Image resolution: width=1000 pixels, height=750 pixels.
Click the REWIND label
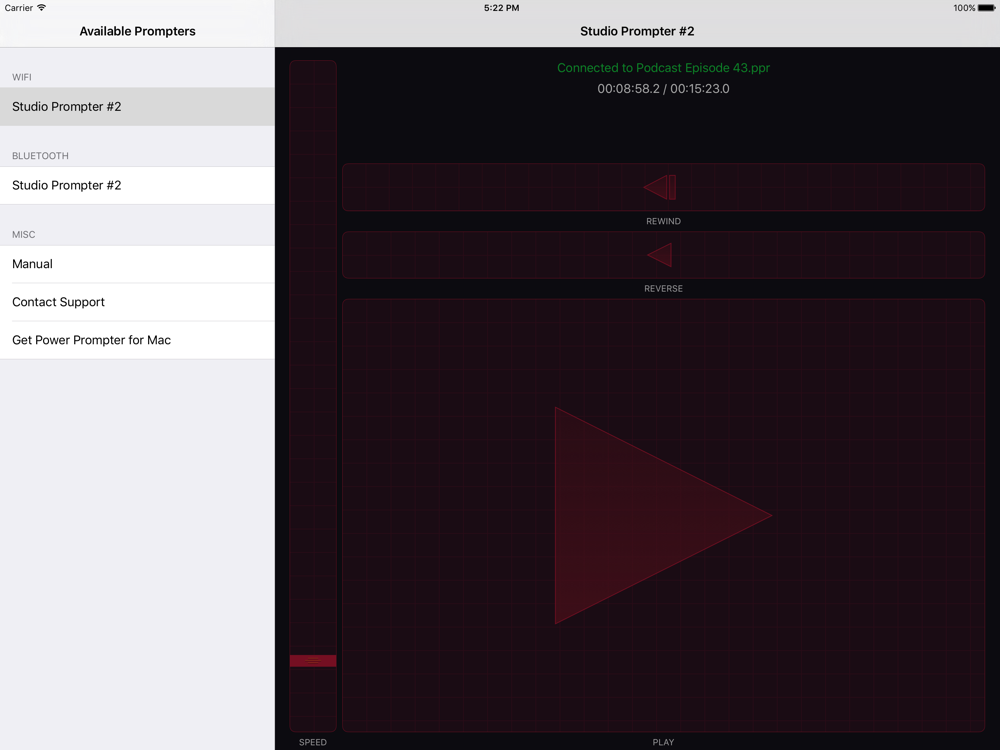[x=663, y=221]
